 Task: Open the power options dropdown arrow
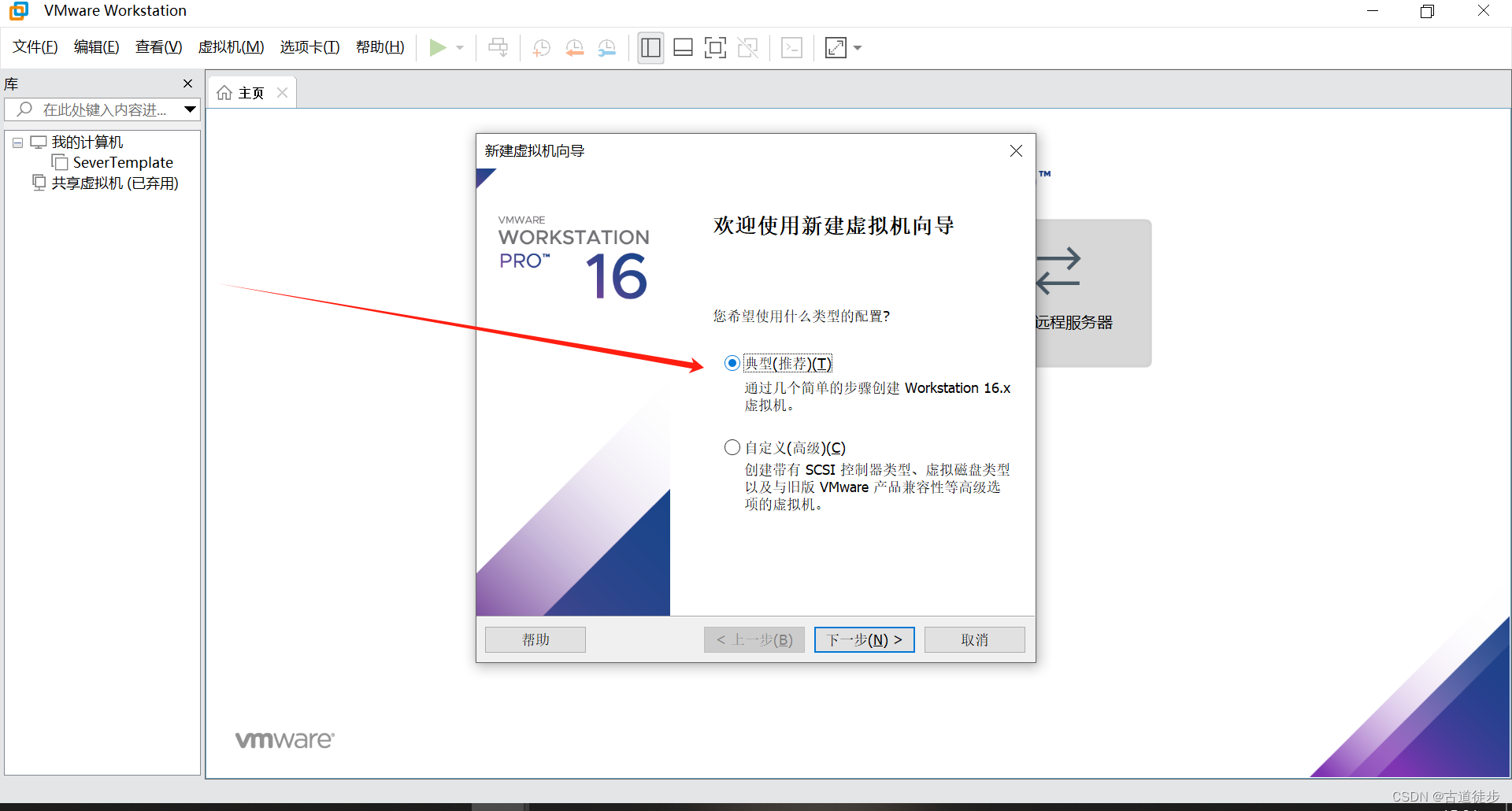coord(460,48)
